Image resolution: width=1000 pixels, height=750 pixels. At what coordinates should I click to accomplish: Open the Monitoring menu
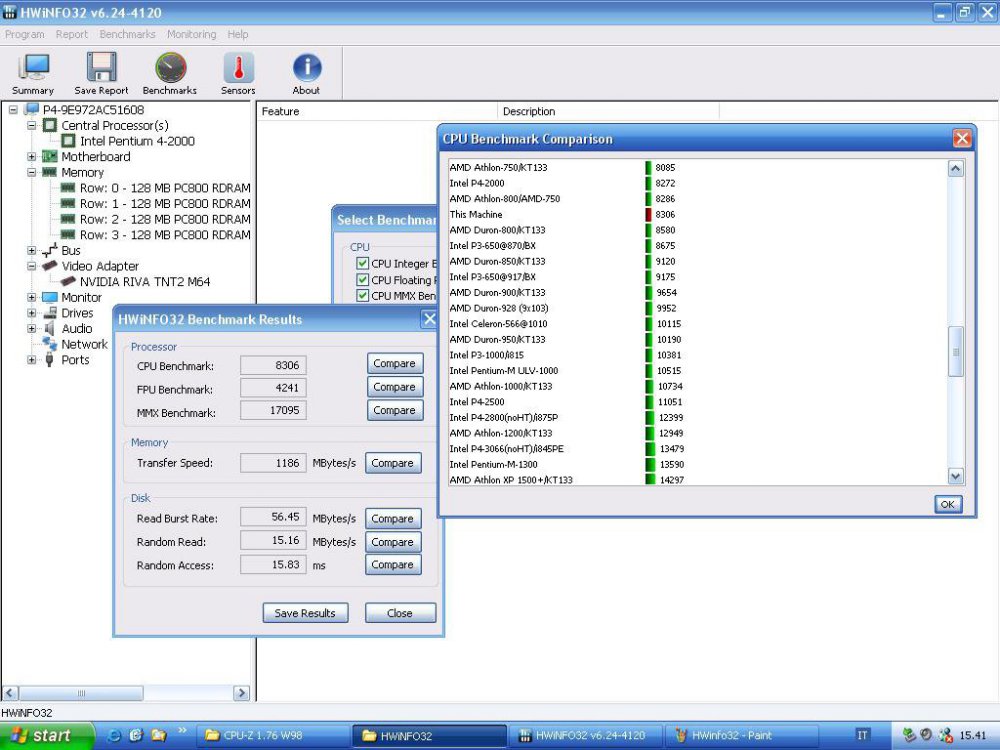pyautogui.click(x=191, y=34)
